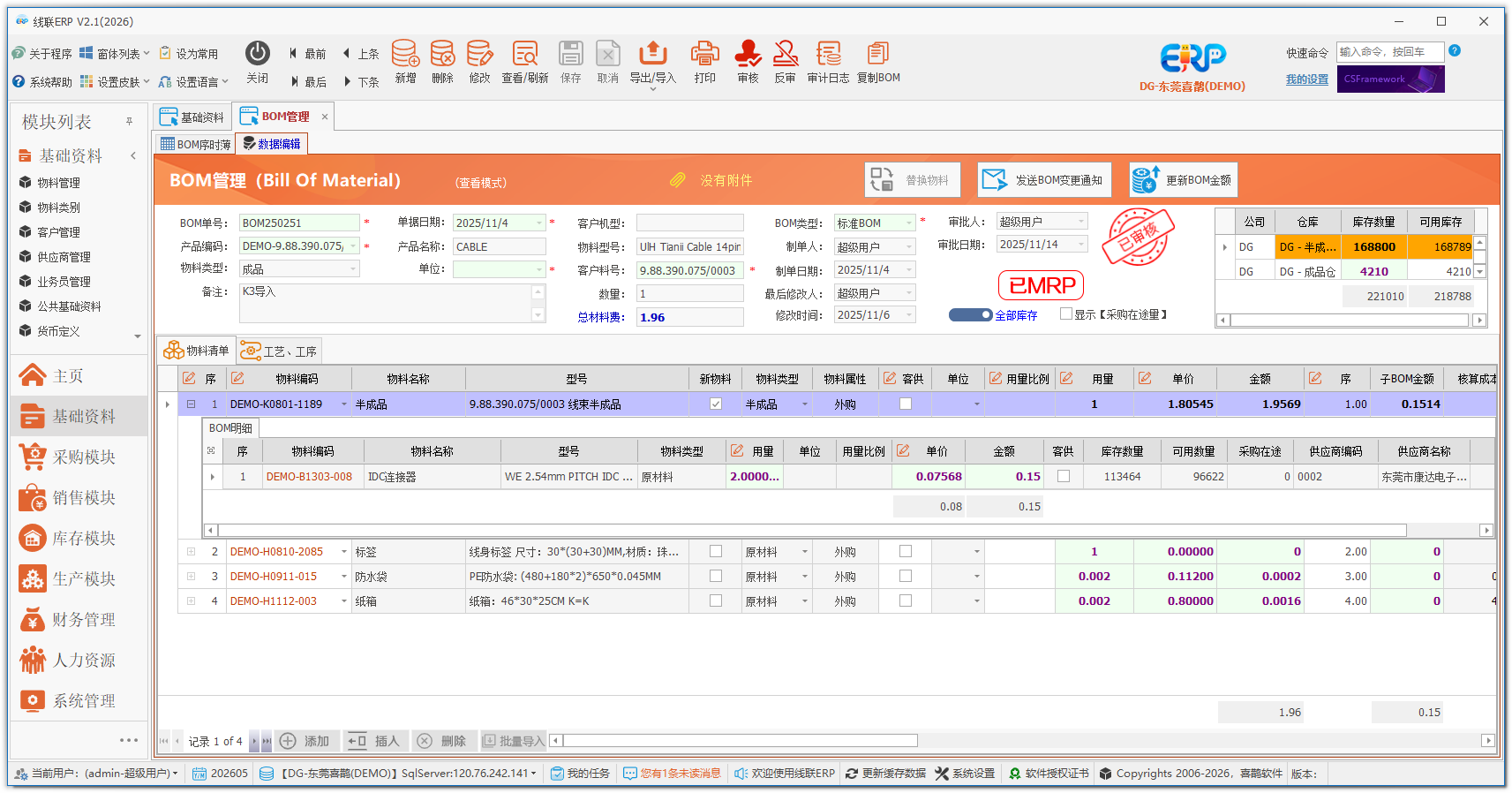Click the 快速命令 input field
This screenshot has height=793, width=1512.
tap(1390, 52)
